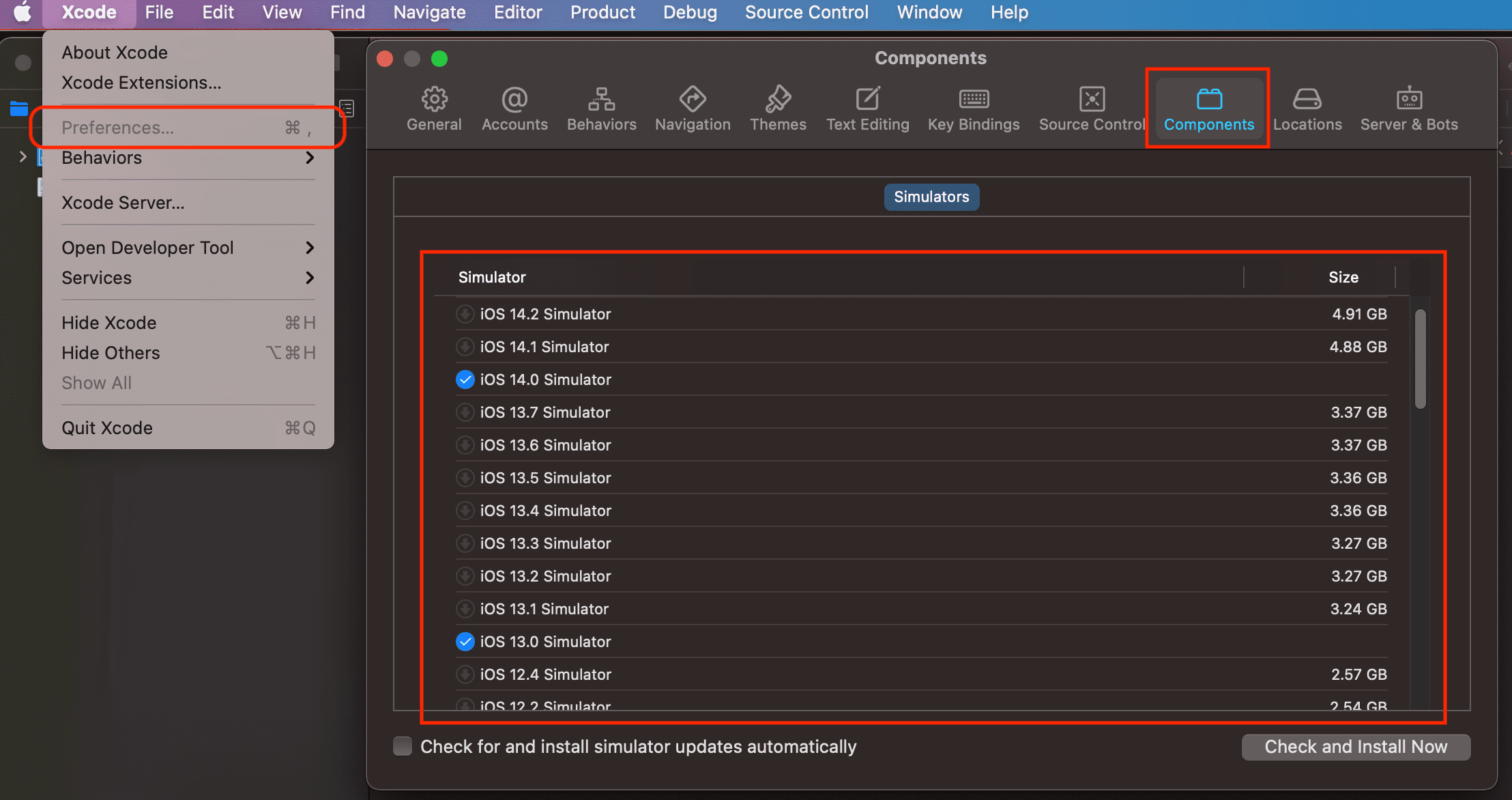Expand the Services submenu
1512x800 pixels.
click(x=188, y=278)
